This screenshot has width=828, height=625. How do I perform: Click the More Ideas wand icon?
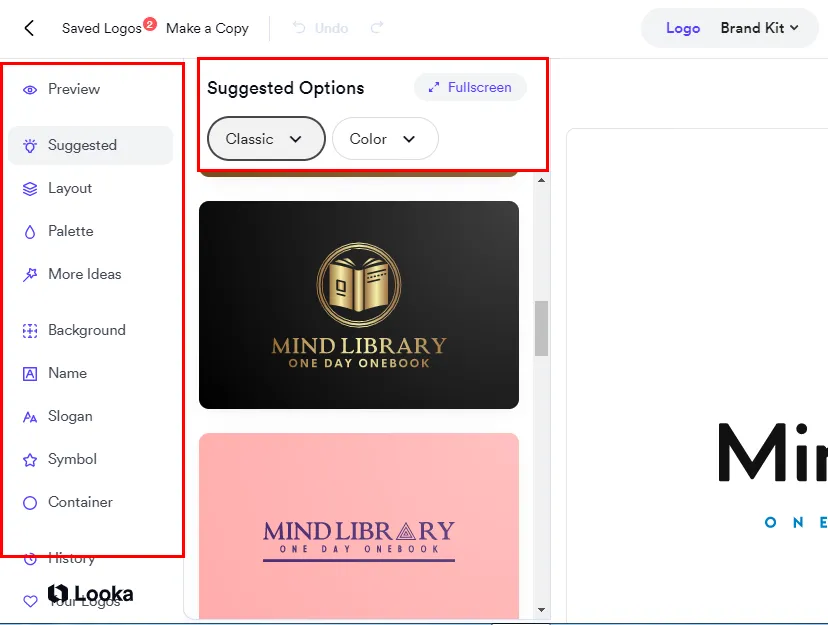[30, 274]
